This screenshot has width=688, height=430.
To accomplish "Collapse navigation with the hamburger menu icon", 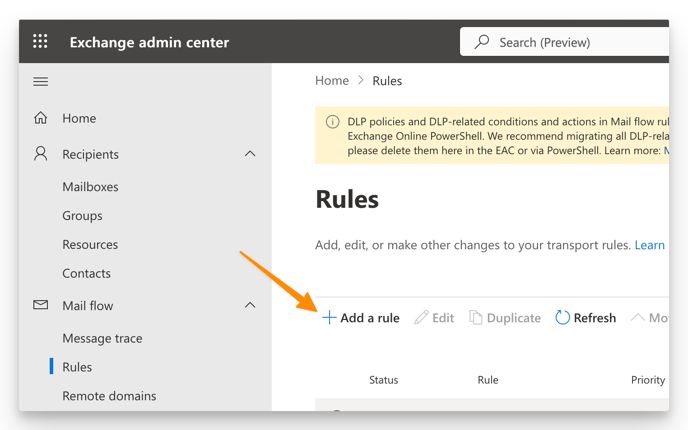I will tap(40, 82).
